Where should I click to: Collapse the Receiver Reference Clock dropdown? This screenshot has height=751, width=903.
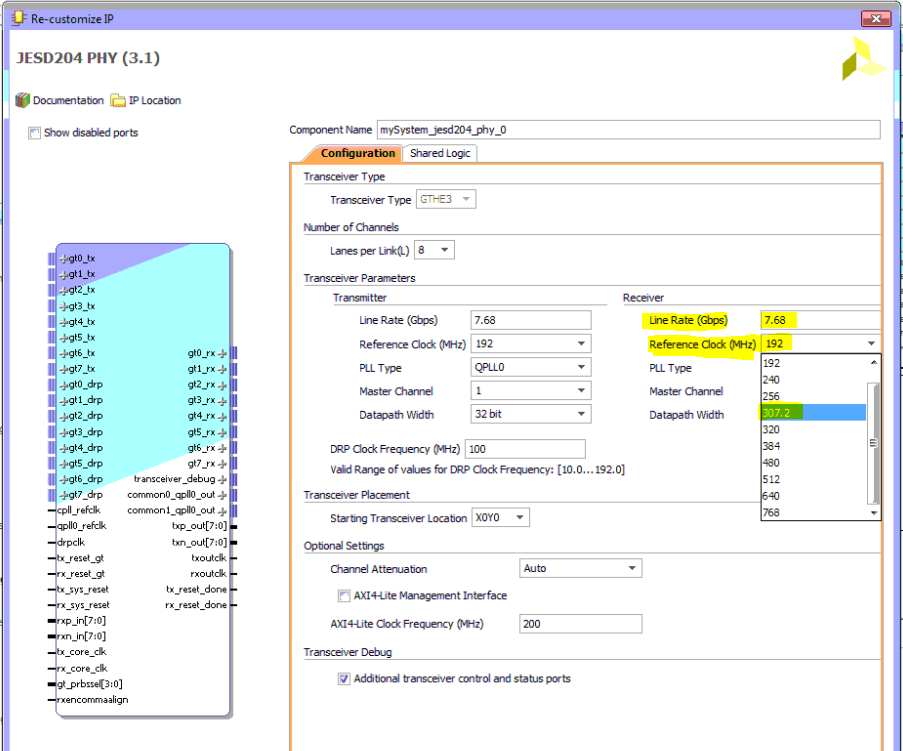(x=871, y=344)
